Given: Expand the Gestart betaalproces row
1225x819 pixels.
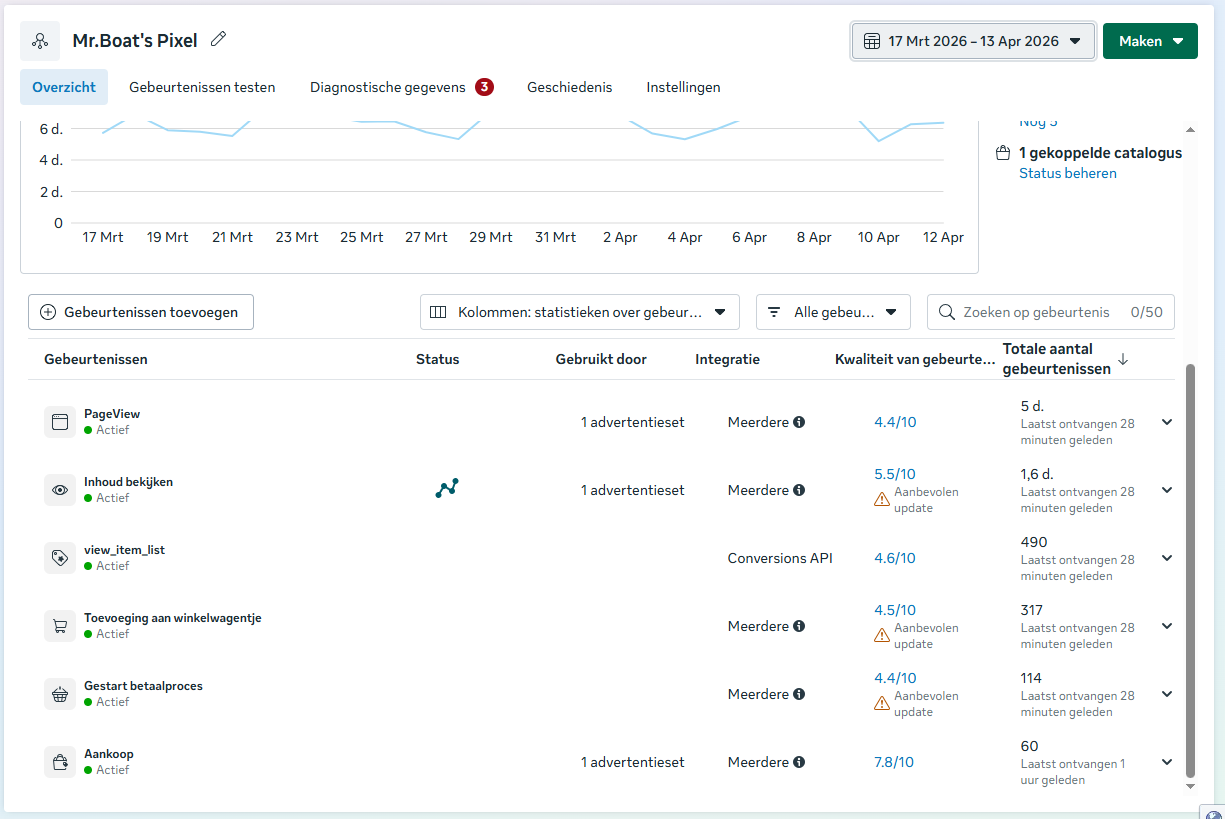Looking at the screenshot, I should click(1166, 694).
